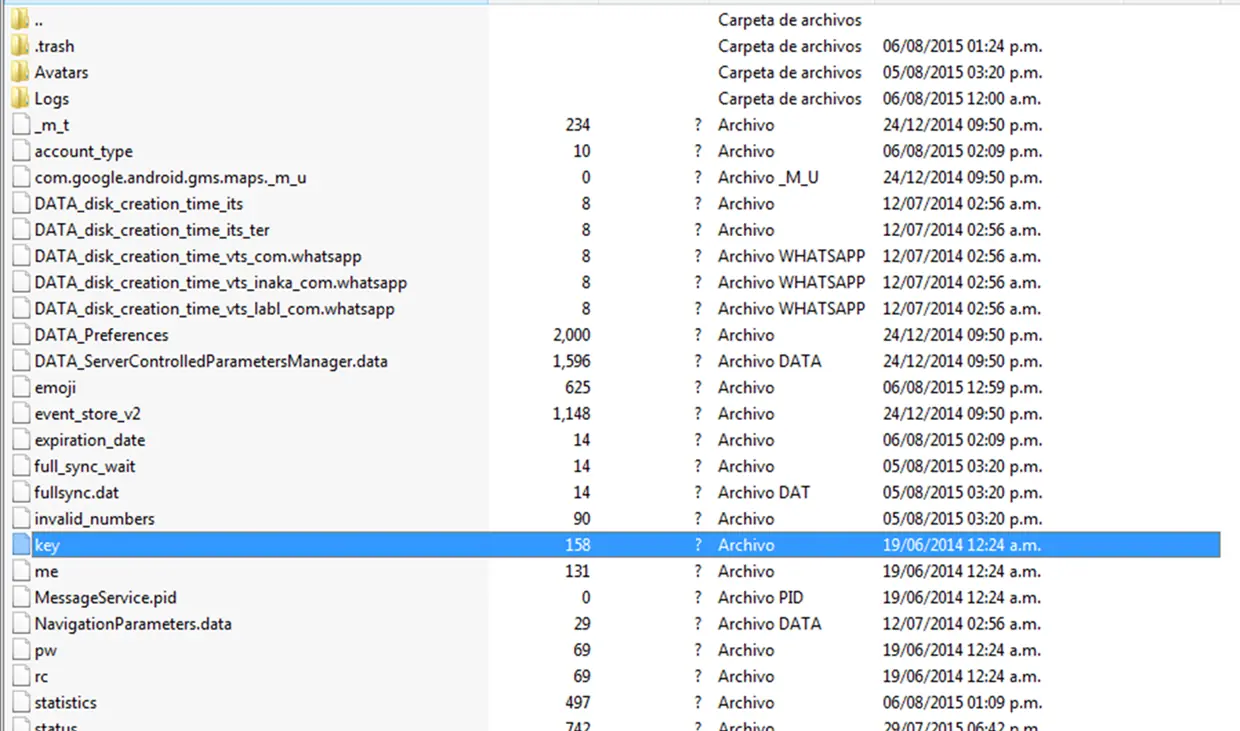Click the file icon next to full_sync_wait
1240x731 pixels.
click(21, 466)
